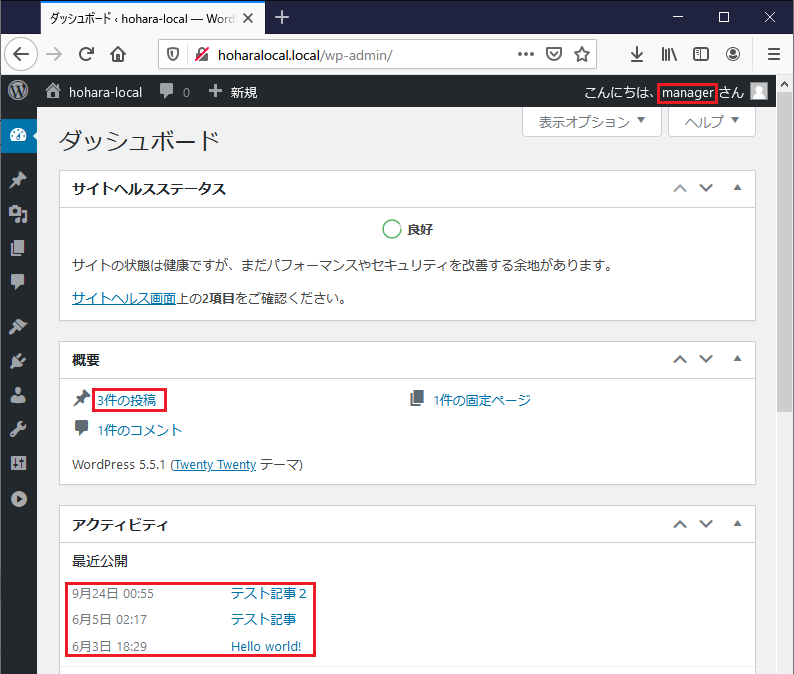Click 新規 in the admin bar

[233, 92]
